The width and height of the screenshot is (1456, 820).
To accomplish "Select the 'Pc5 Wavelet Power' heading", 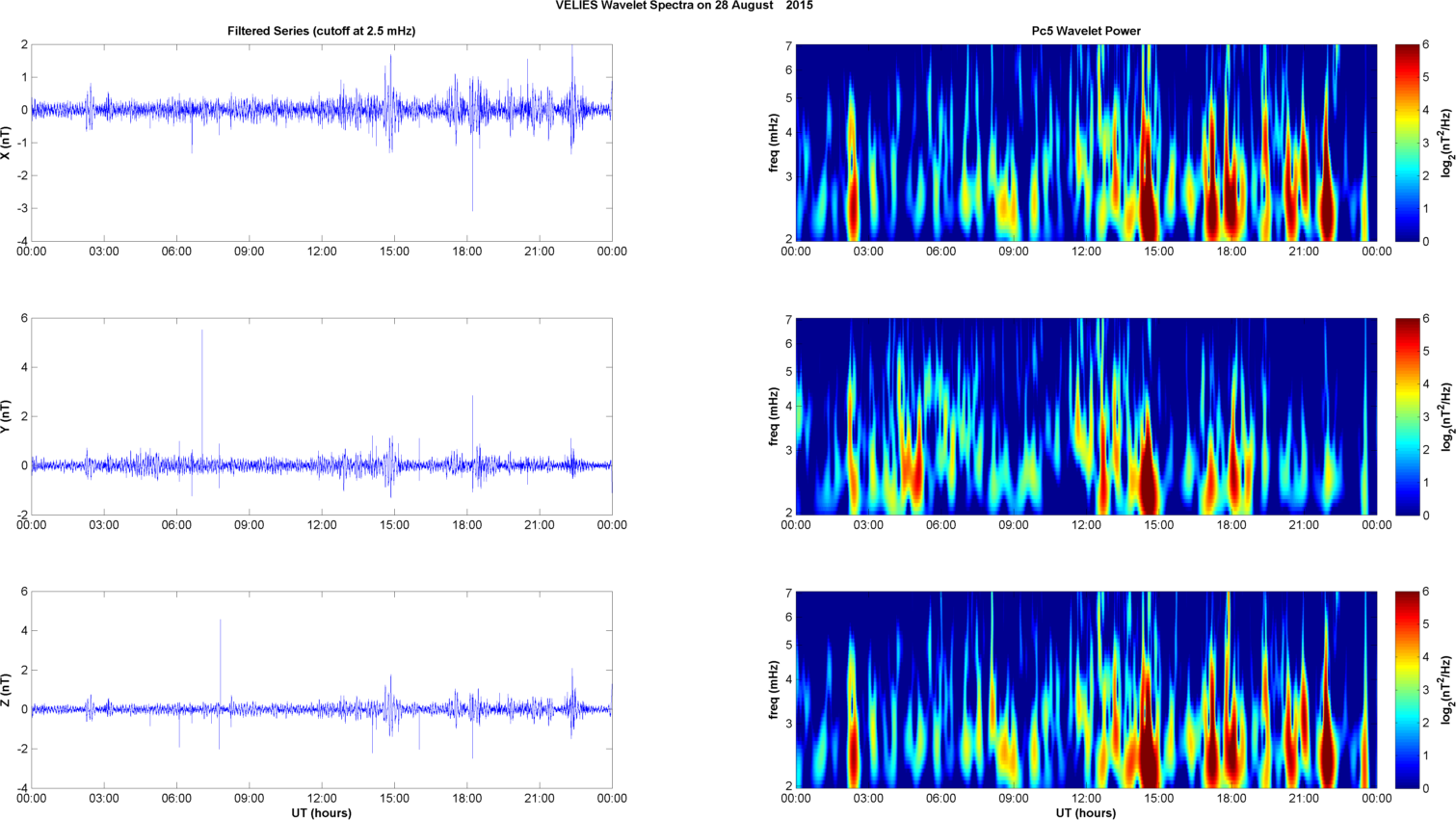I will point(1086,31).
